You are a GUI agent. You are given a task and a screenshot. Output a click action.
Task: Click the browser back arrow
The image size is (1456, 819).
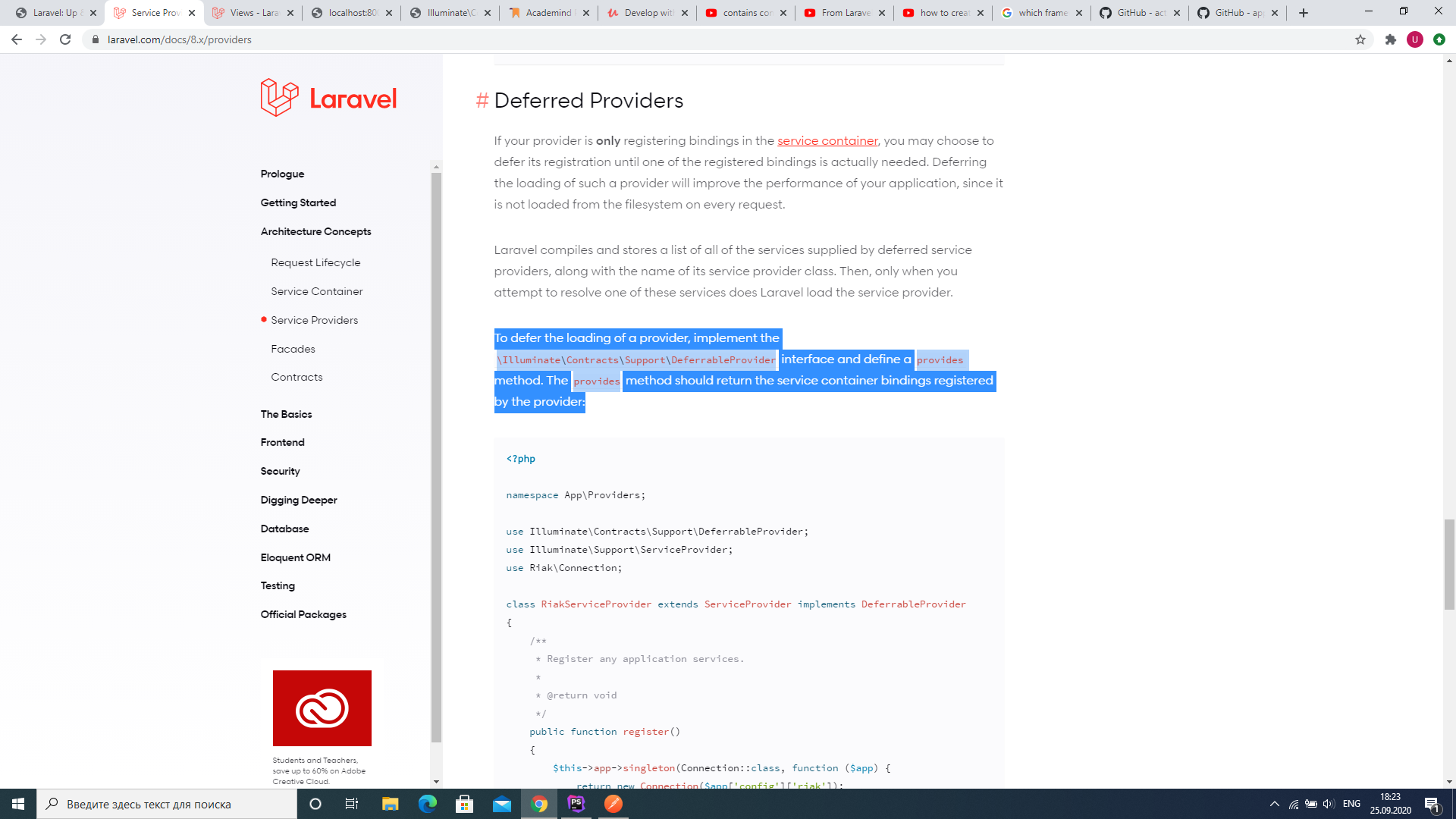click(17, 39)
